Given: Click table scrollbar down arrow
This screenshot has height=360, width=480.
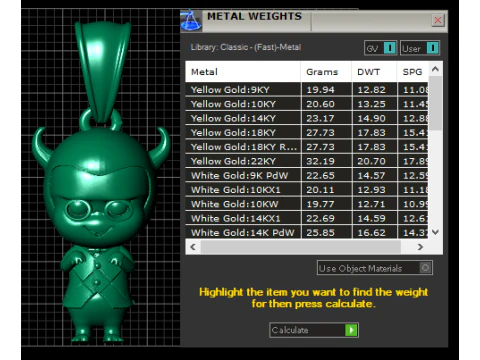Looking at the screenshot, I should click(435, 232).
